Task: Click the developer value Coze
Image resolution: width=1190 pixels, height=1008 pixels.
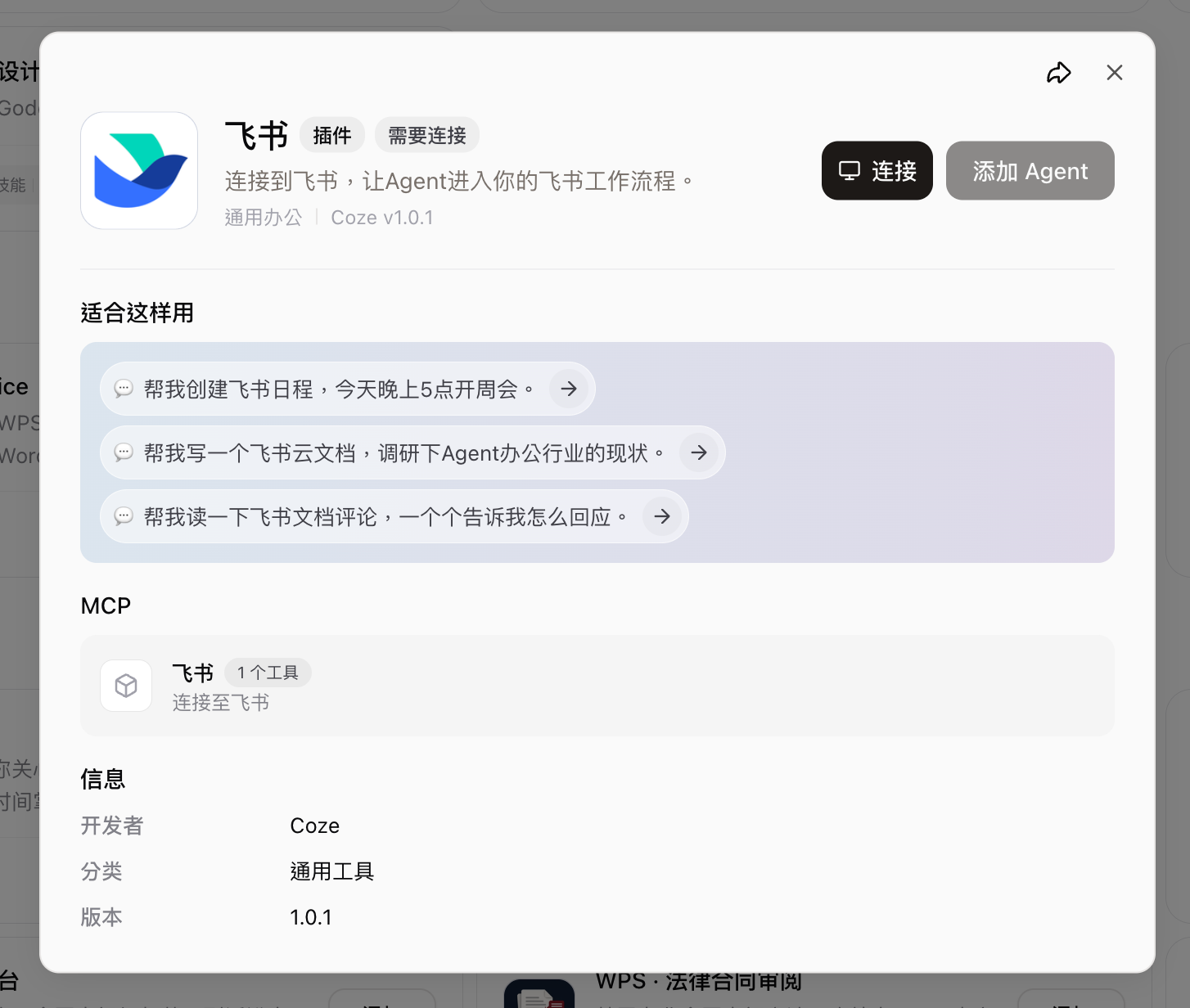Action: coord(315,826)
